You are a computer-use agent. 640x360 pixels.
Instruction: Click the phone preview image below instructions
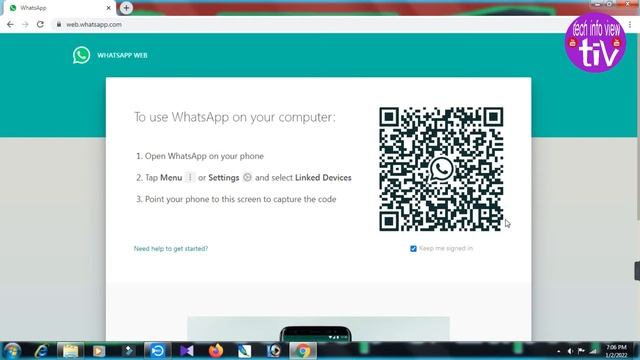(318, 328)
